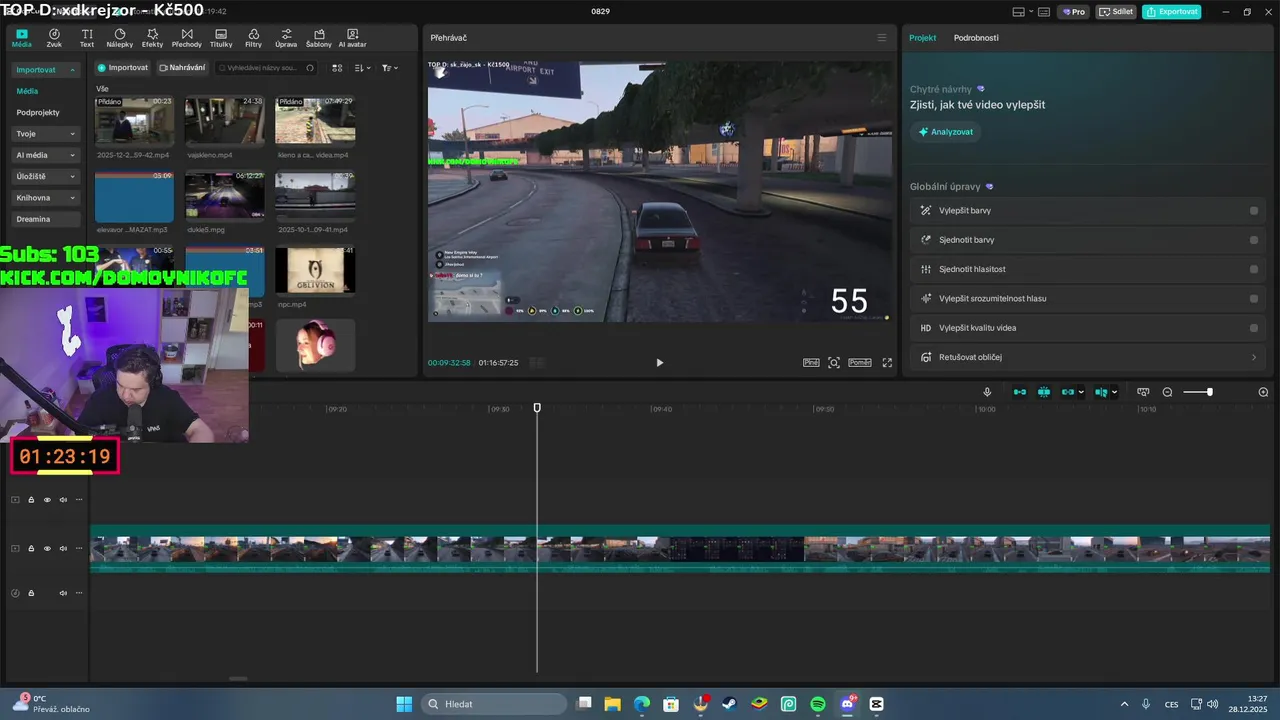Click the player focus frame icon
The width and height of the screenshot is (1280, 720).
tap(834, 363)
